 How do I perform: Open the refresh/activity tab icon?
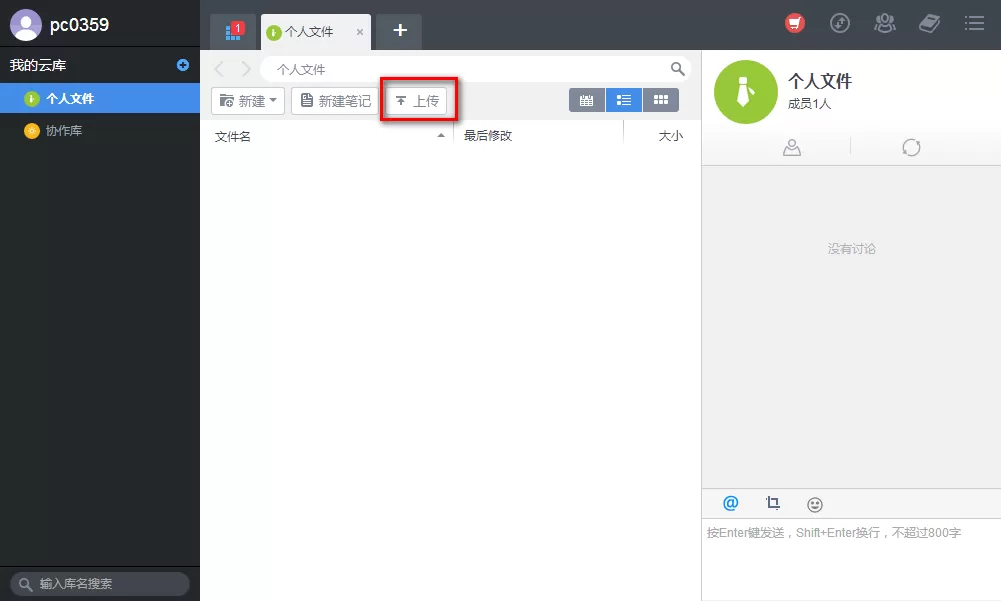pos(911,148)
